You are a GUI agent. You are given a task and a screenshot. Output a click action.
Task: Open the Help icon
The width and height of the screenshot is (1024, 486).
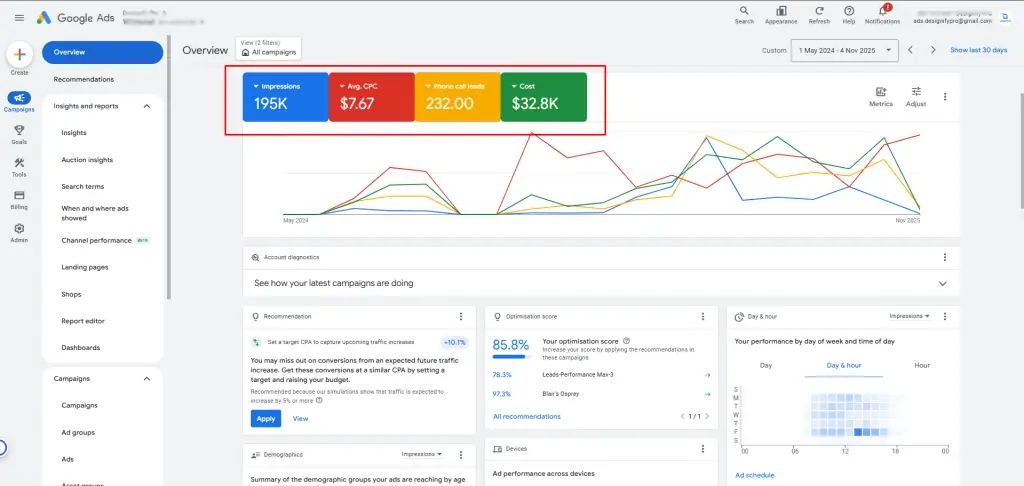(849, 11)
